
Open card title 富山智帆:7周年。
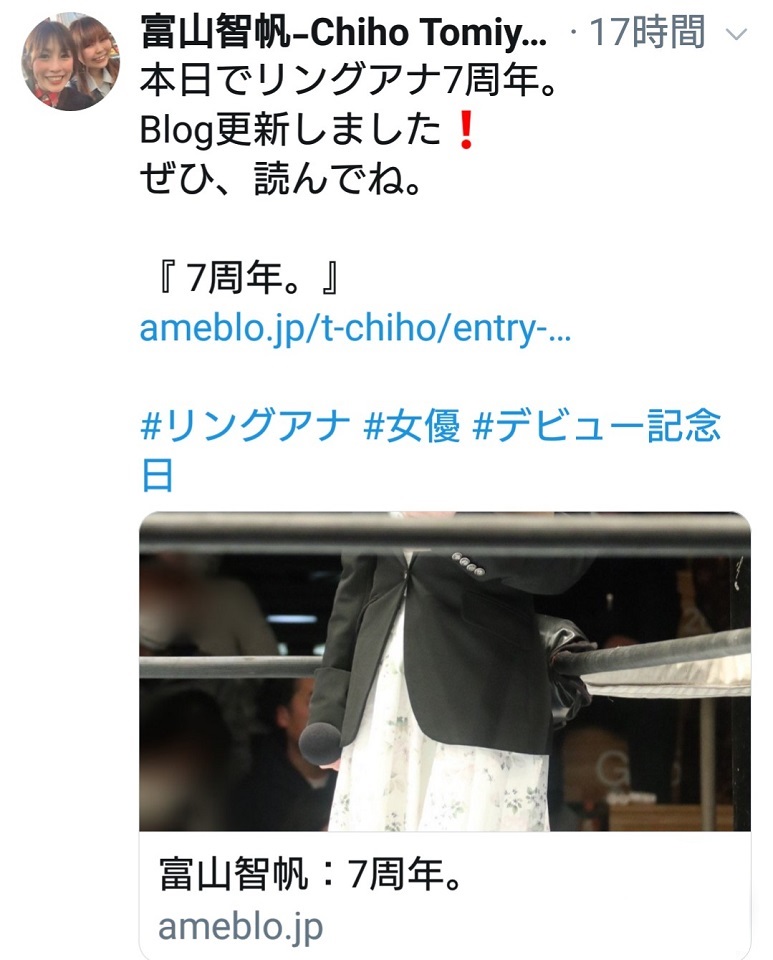coord(309,874)
